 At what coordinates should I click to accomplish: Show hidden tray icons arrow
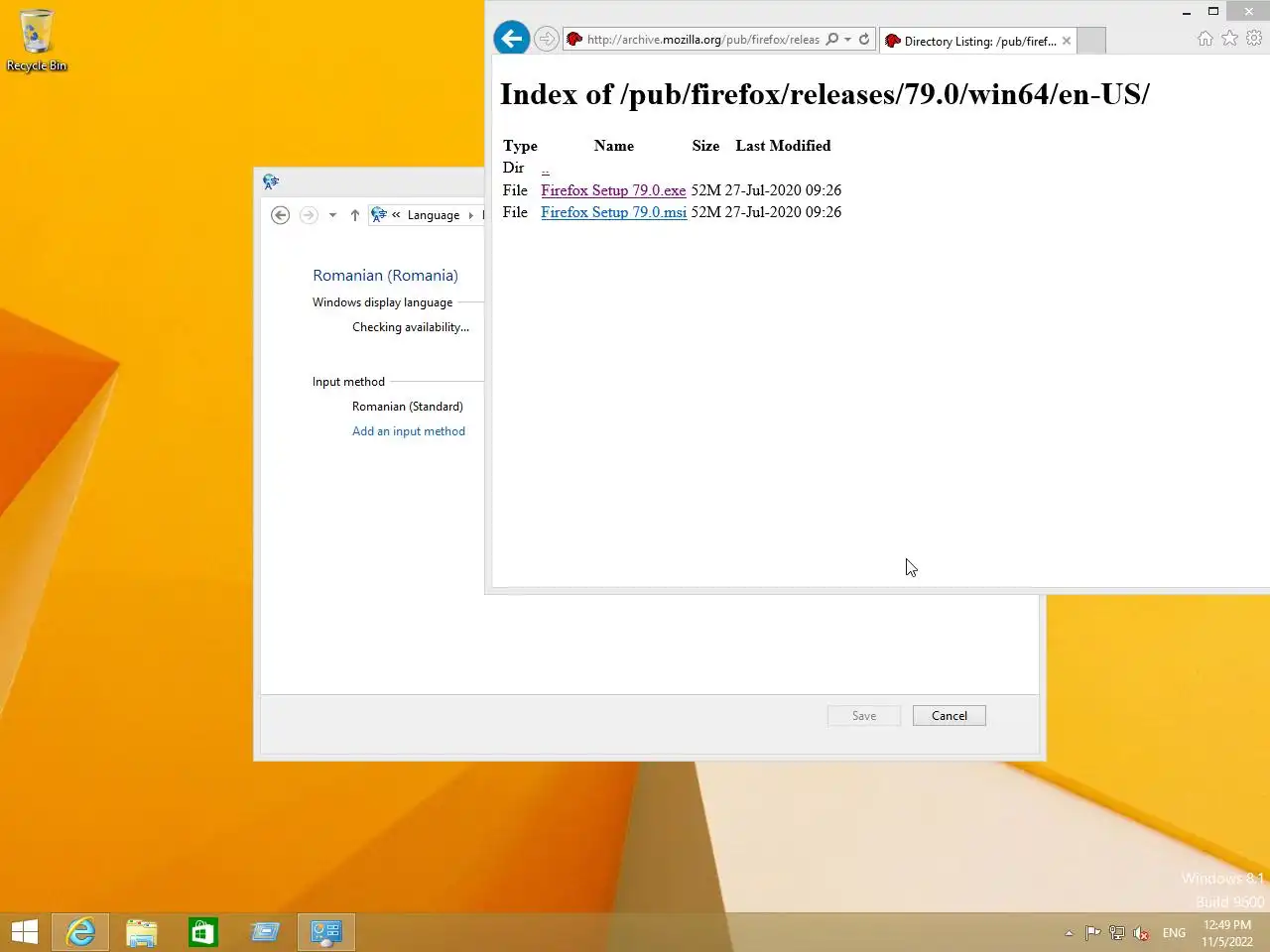1069,933
